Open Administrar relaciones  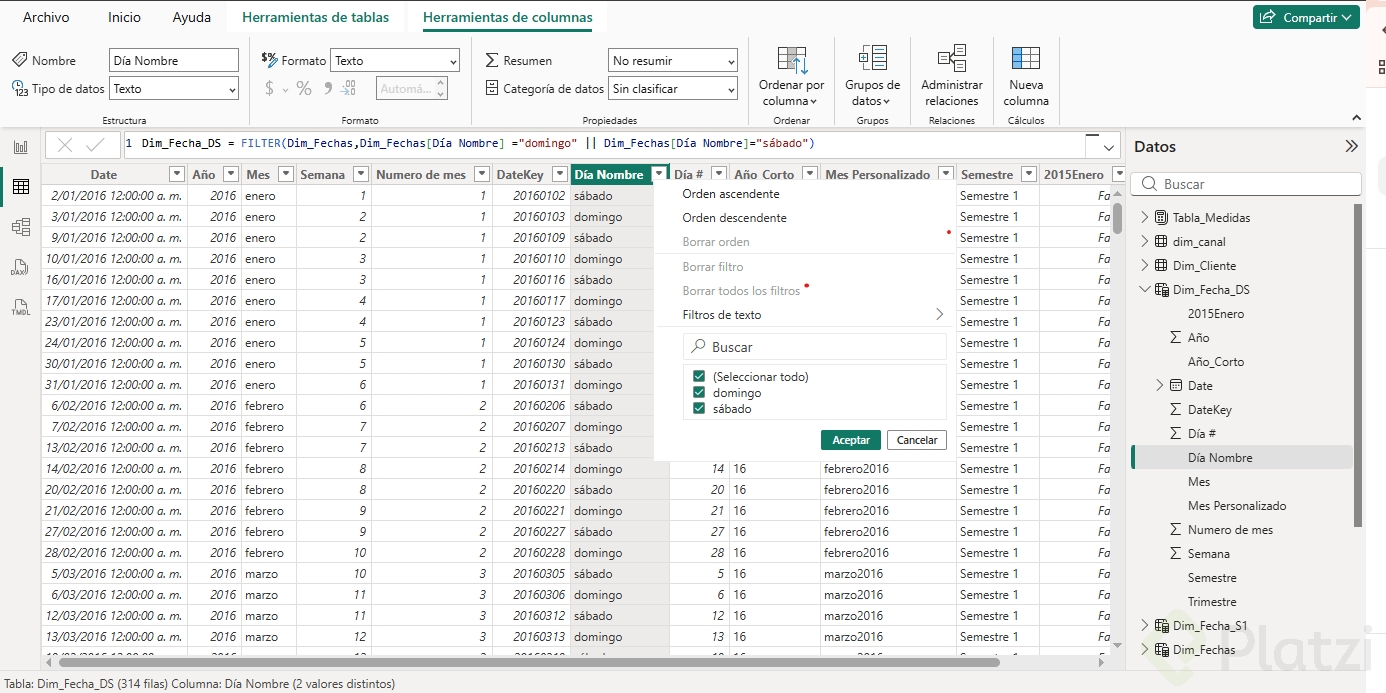tap(951, 76)
